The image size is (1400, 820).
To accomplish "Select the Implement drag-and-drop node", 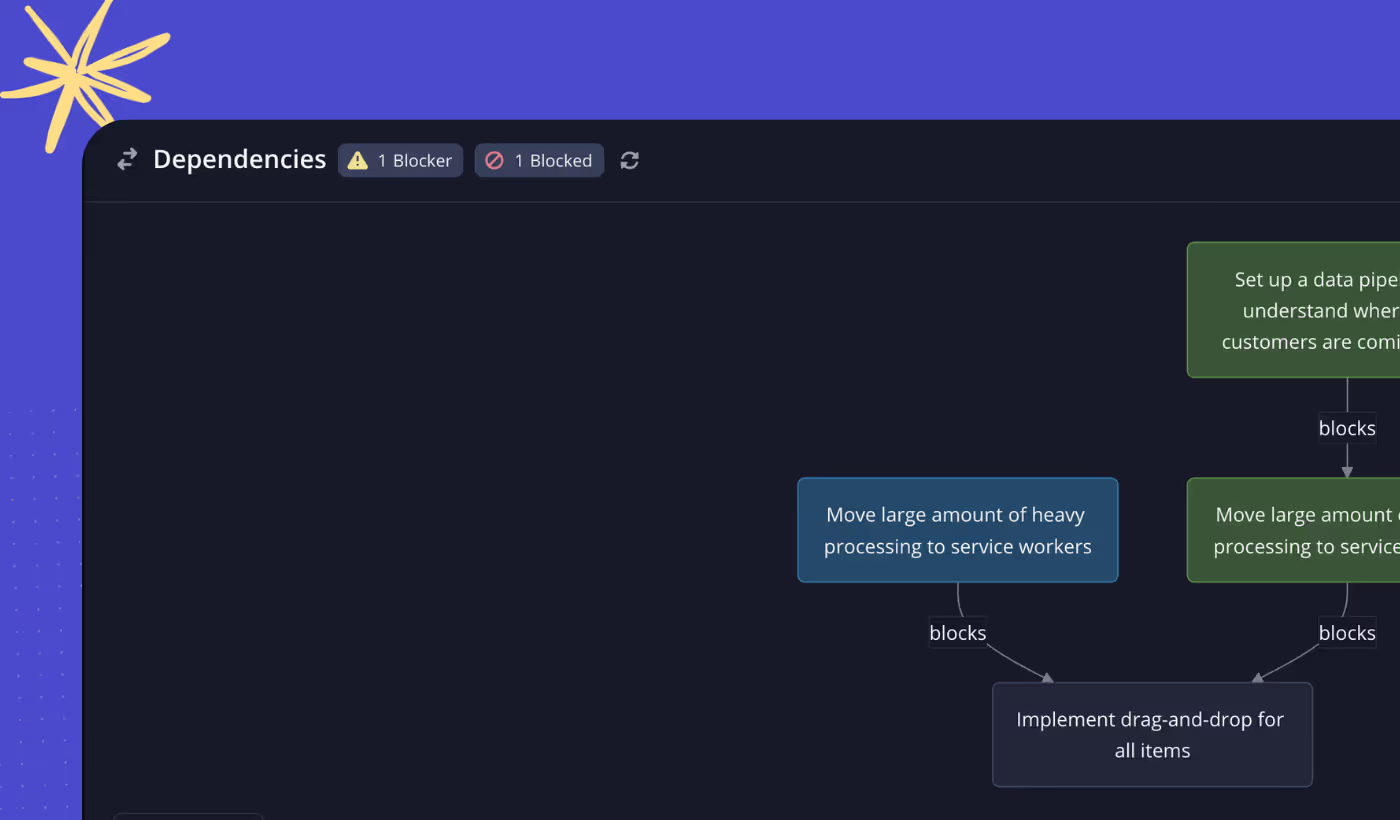I will pos(1152,735).
